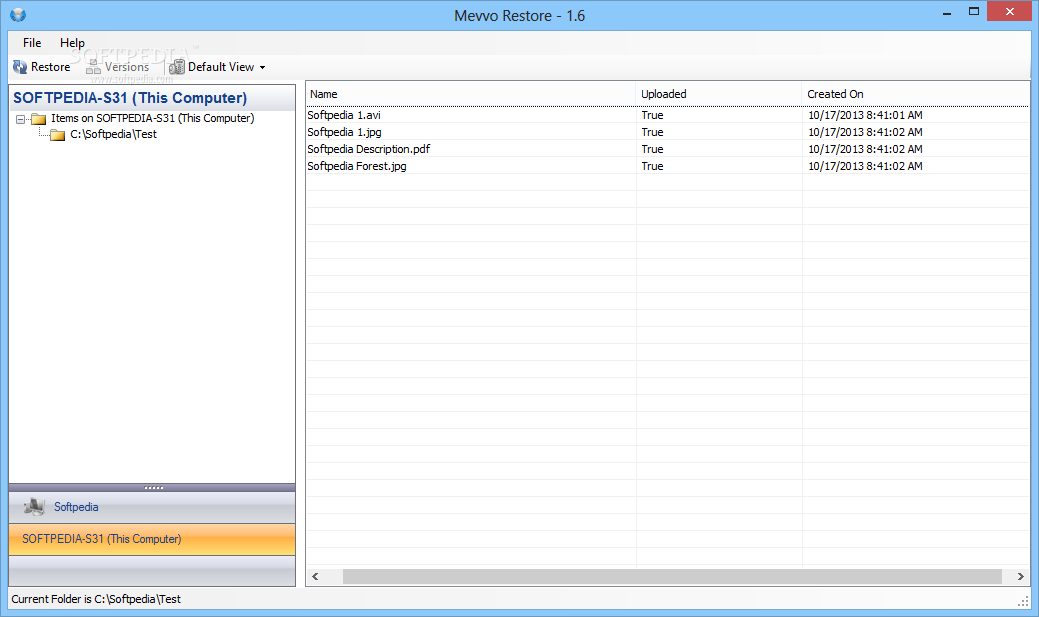Open the Default View dropdown arrow
The image size is (1039, 617).
(x=262, y=68)
